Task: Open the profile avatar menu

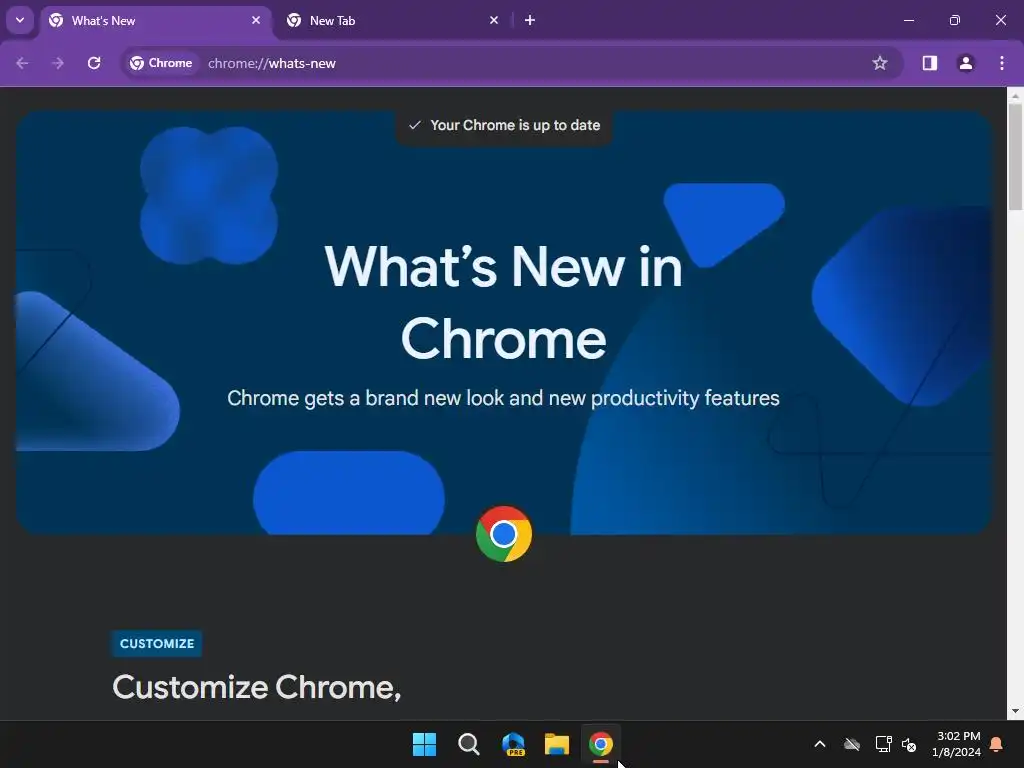Action: coord(965,63)
